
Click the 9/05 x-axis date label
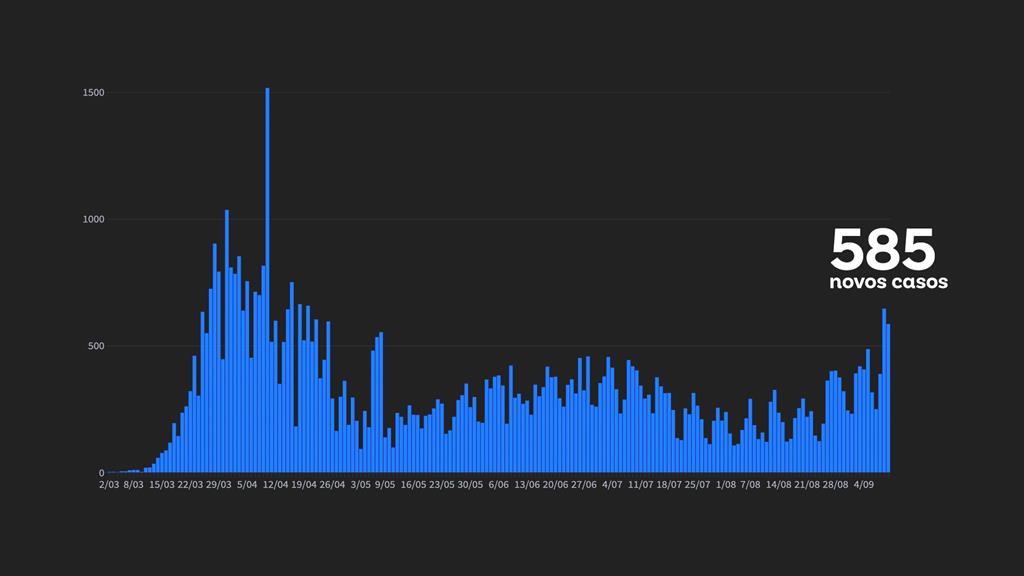click(x=385, y=485)
